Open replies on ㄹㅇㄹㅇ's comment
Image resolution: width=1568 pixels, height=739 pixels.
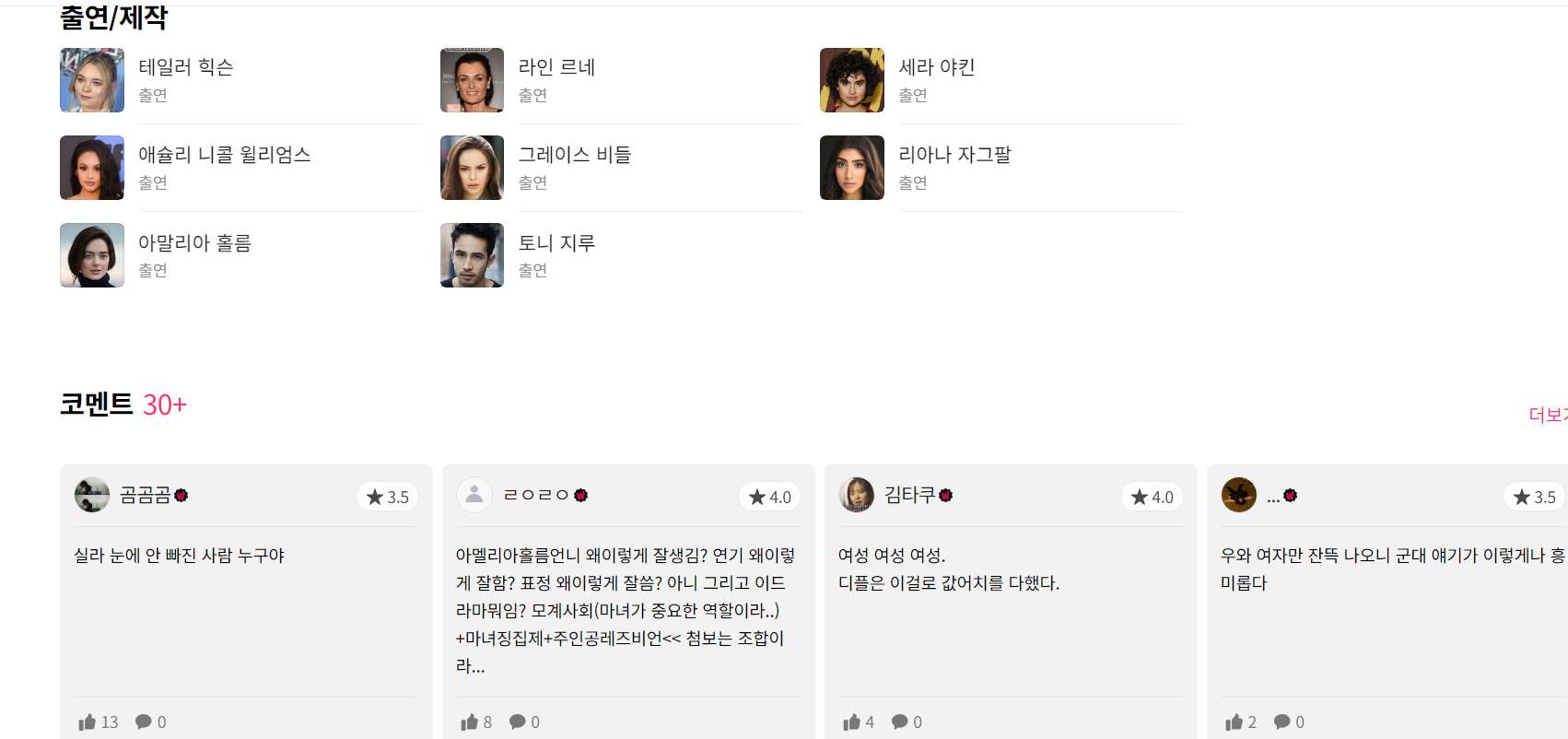518,721
